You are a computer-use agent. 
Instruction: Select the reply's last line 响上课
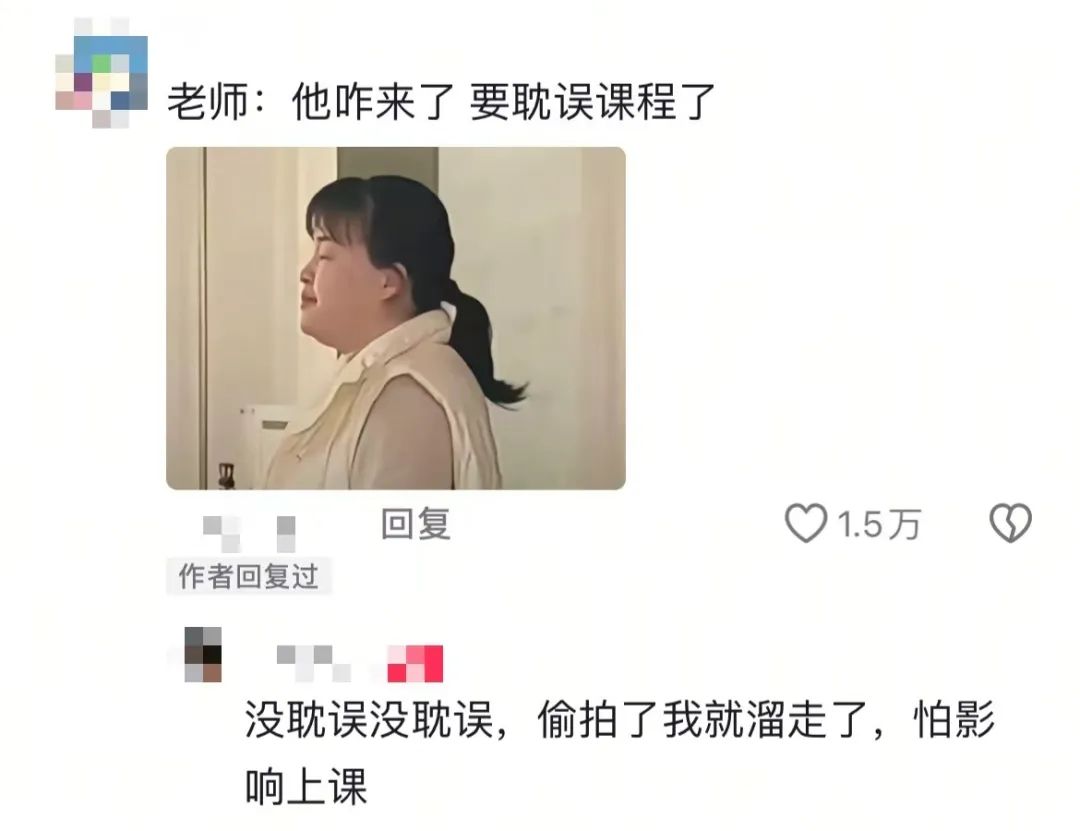(306, 786)
